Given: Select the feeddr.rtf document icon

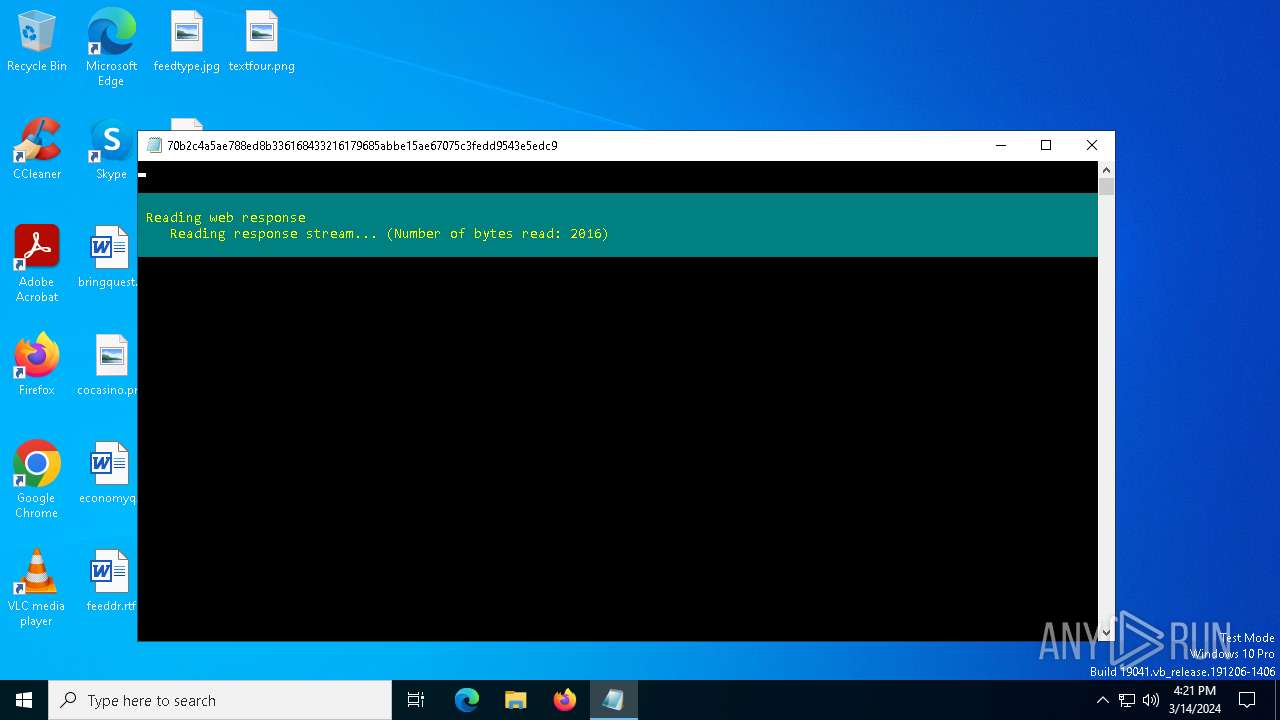Looking at the screenshot, I should 109,582.
